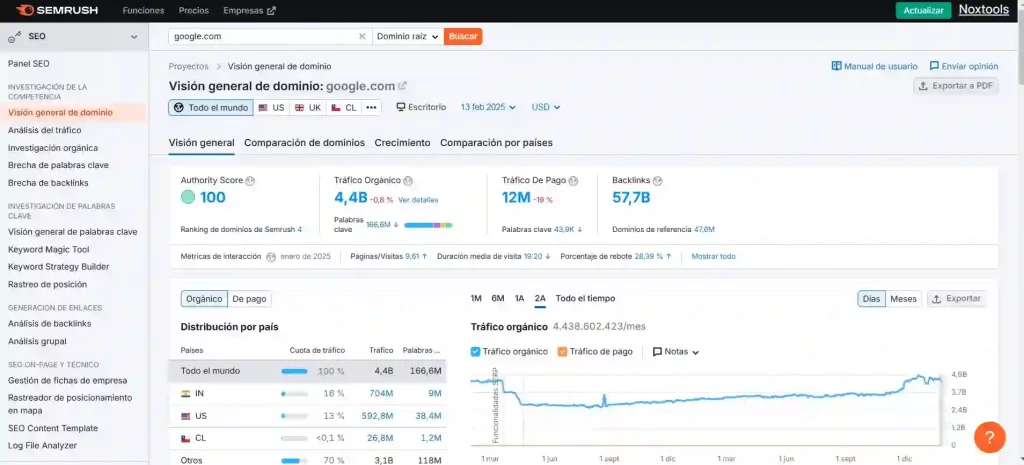Clear the search field with X icon
The image size is (1024, 465).
(x=362, y=36)
